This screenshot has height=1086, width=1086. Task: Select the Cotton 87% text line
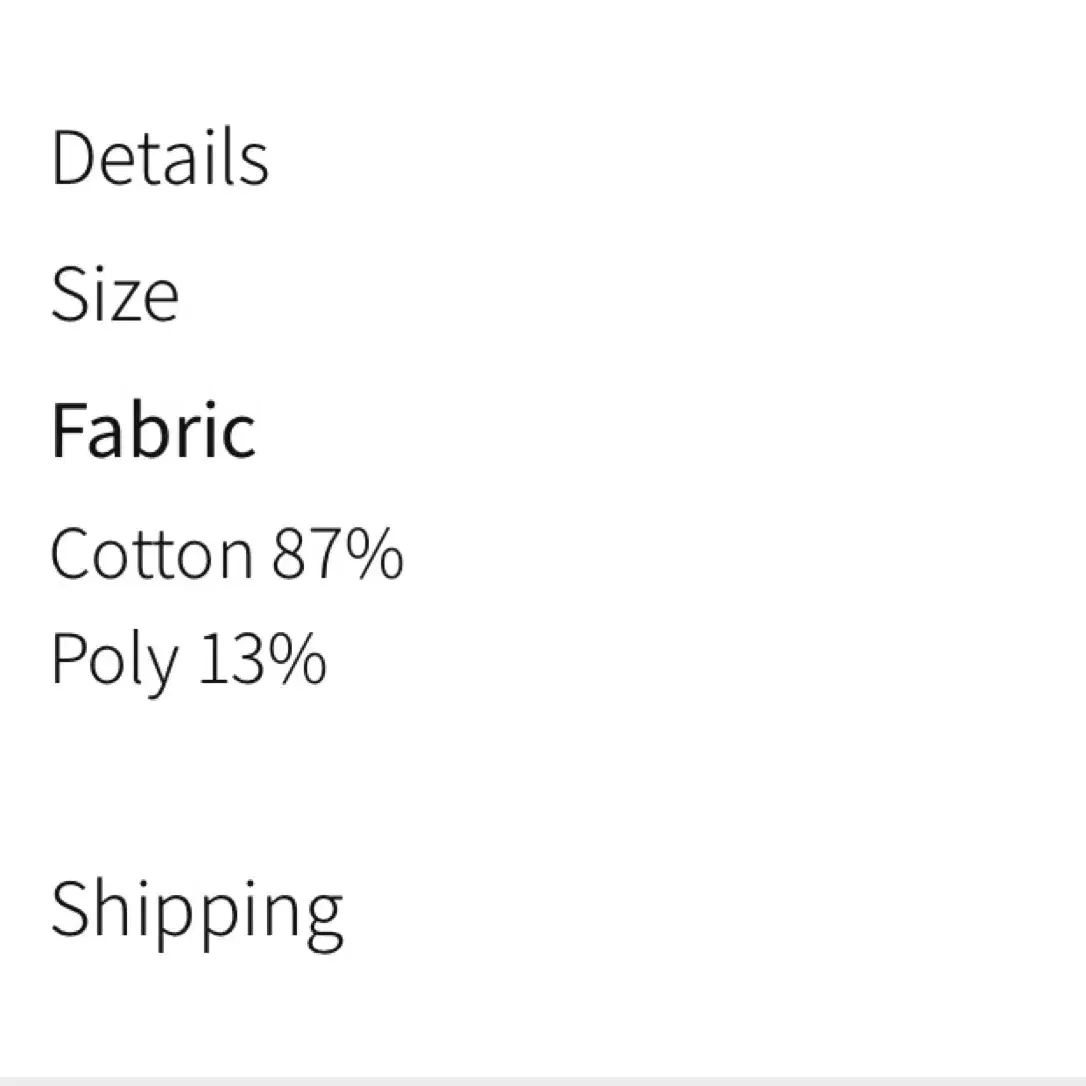[227, 553]
